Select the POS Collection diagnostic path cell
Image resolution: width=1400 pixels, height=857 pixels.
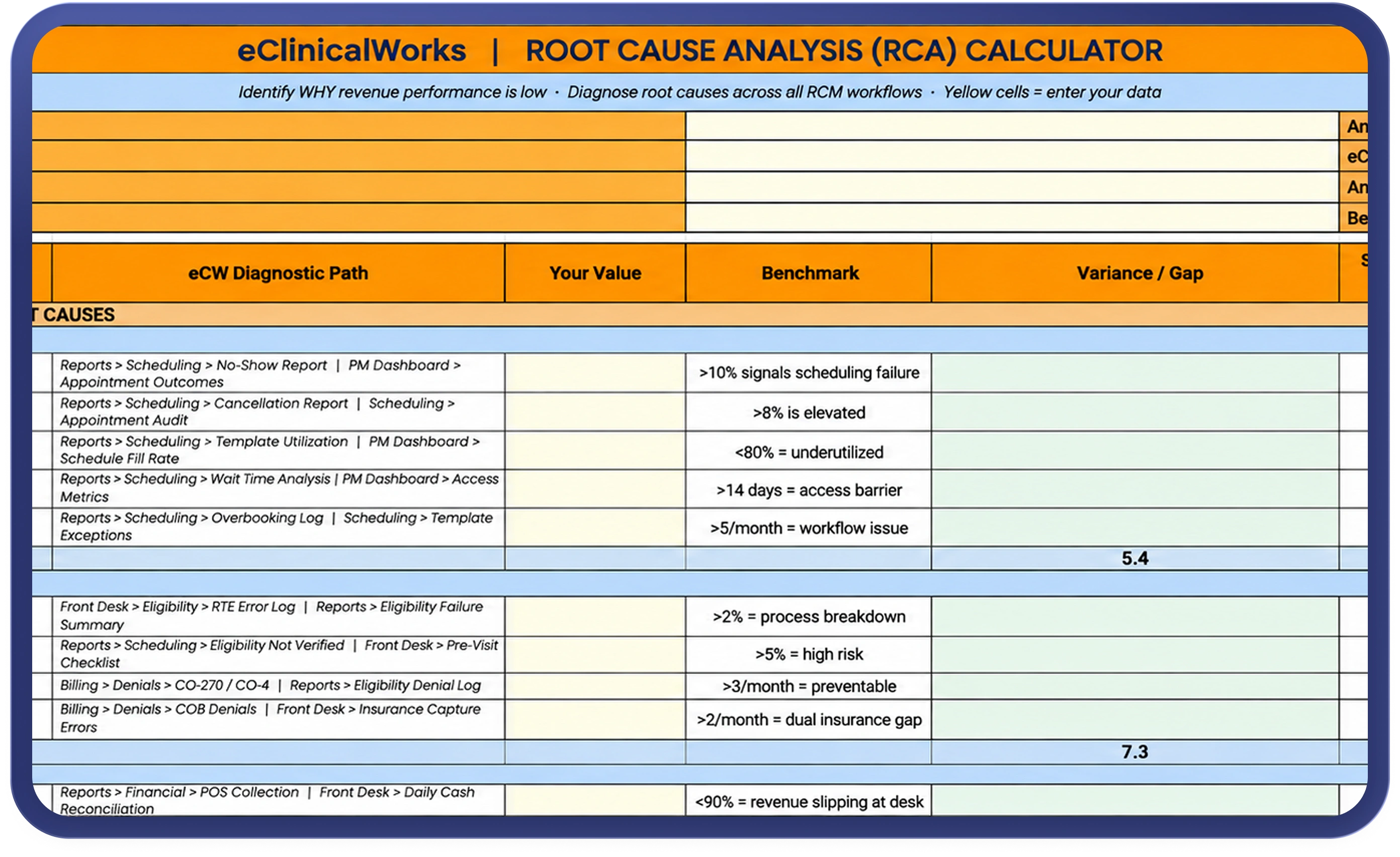click(279, 800)
